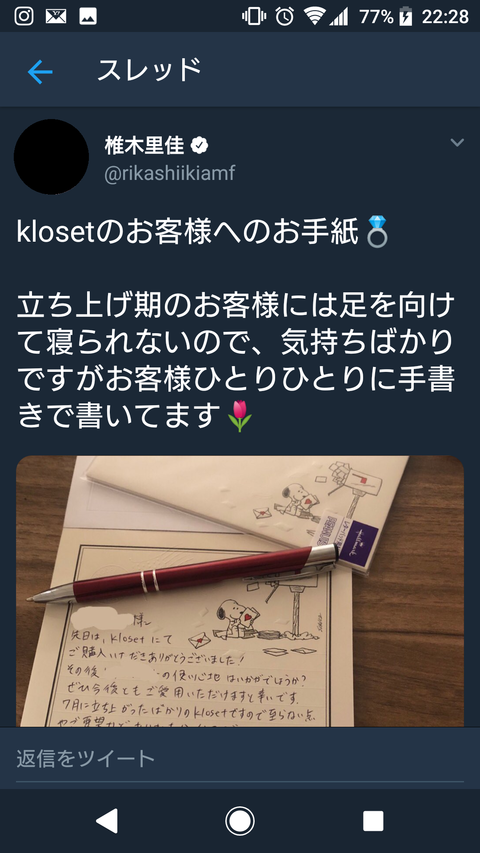Image resolution: width=480 pixels, height=853 pixels.
Task: Tap Android recent apps square button
Action: [373, 820]
